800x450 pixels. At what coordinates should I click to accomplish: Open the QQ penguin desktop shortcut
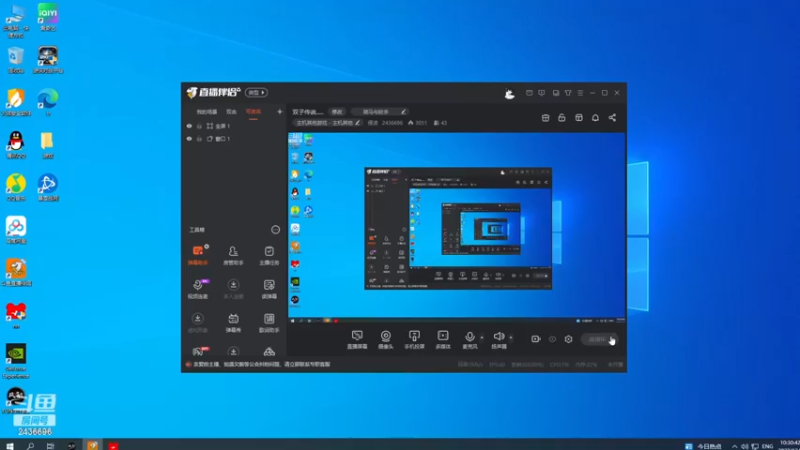point(16,145)
